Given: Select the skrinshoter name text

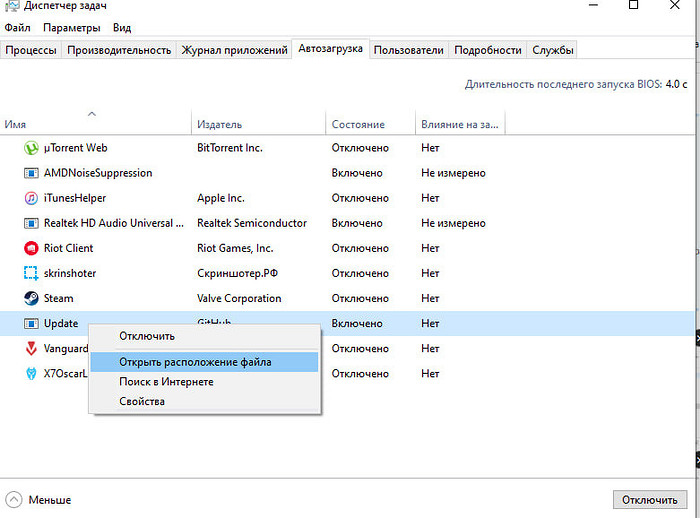Looking at the screenshot, I should [x=70, y=273].
